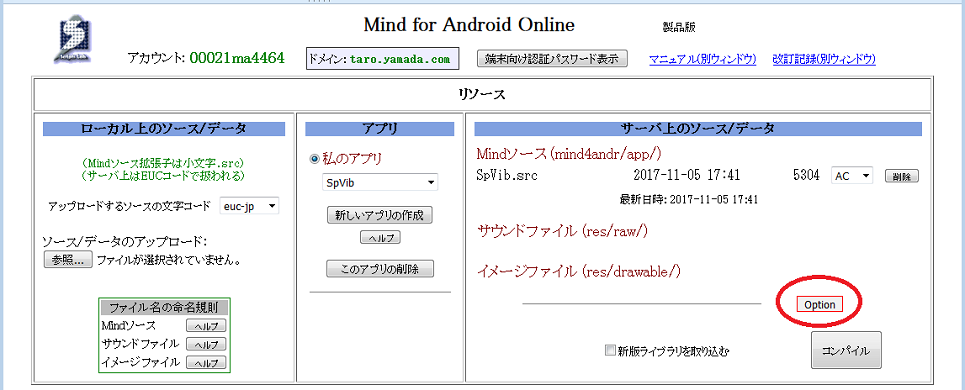This screenshot has width=965, height=390.
Task: Toggle 新版ライブラリを取り込む checkbox
Action: 610,351
